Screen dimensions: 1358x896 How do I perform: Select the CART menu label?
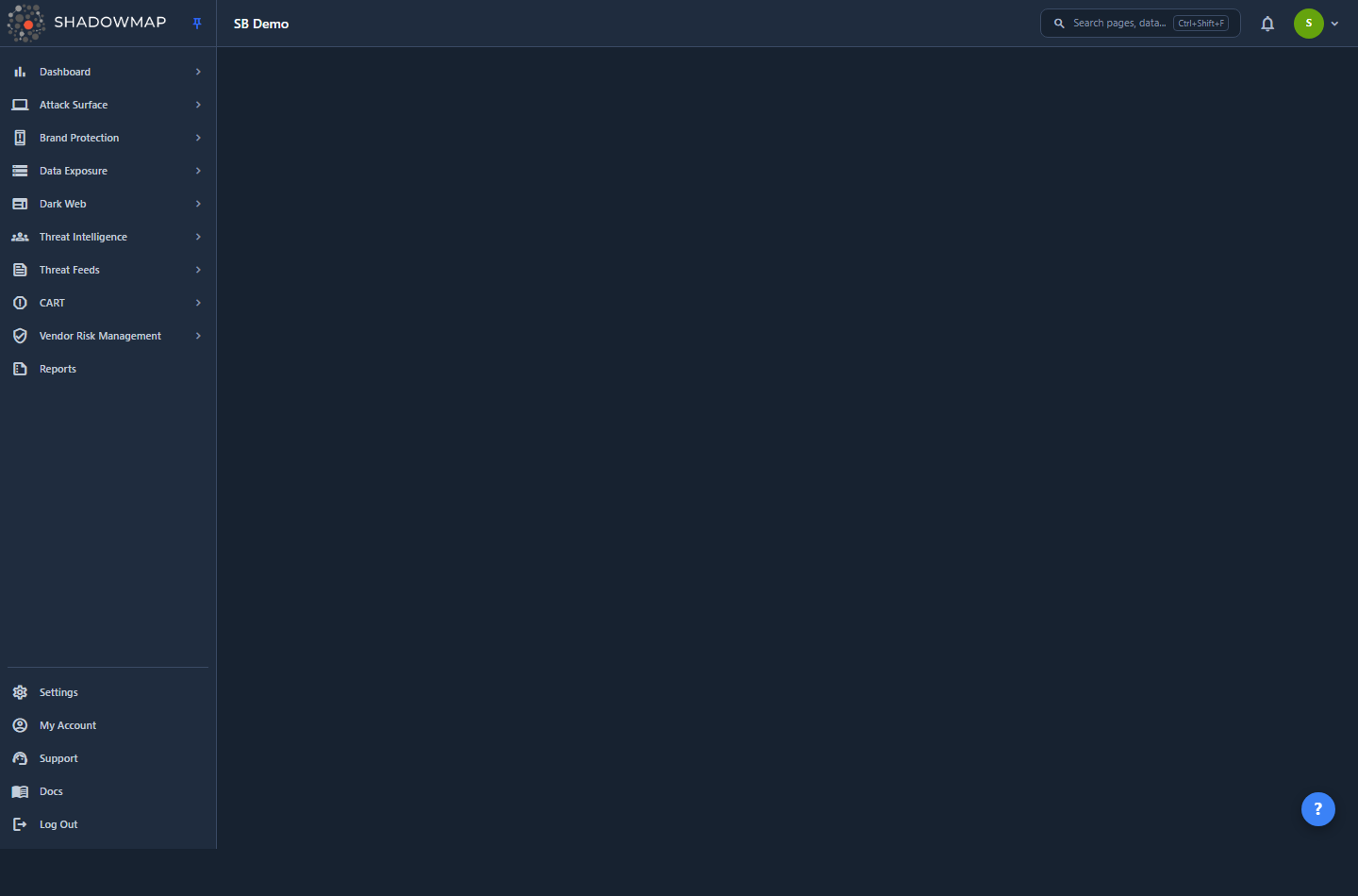52,303
